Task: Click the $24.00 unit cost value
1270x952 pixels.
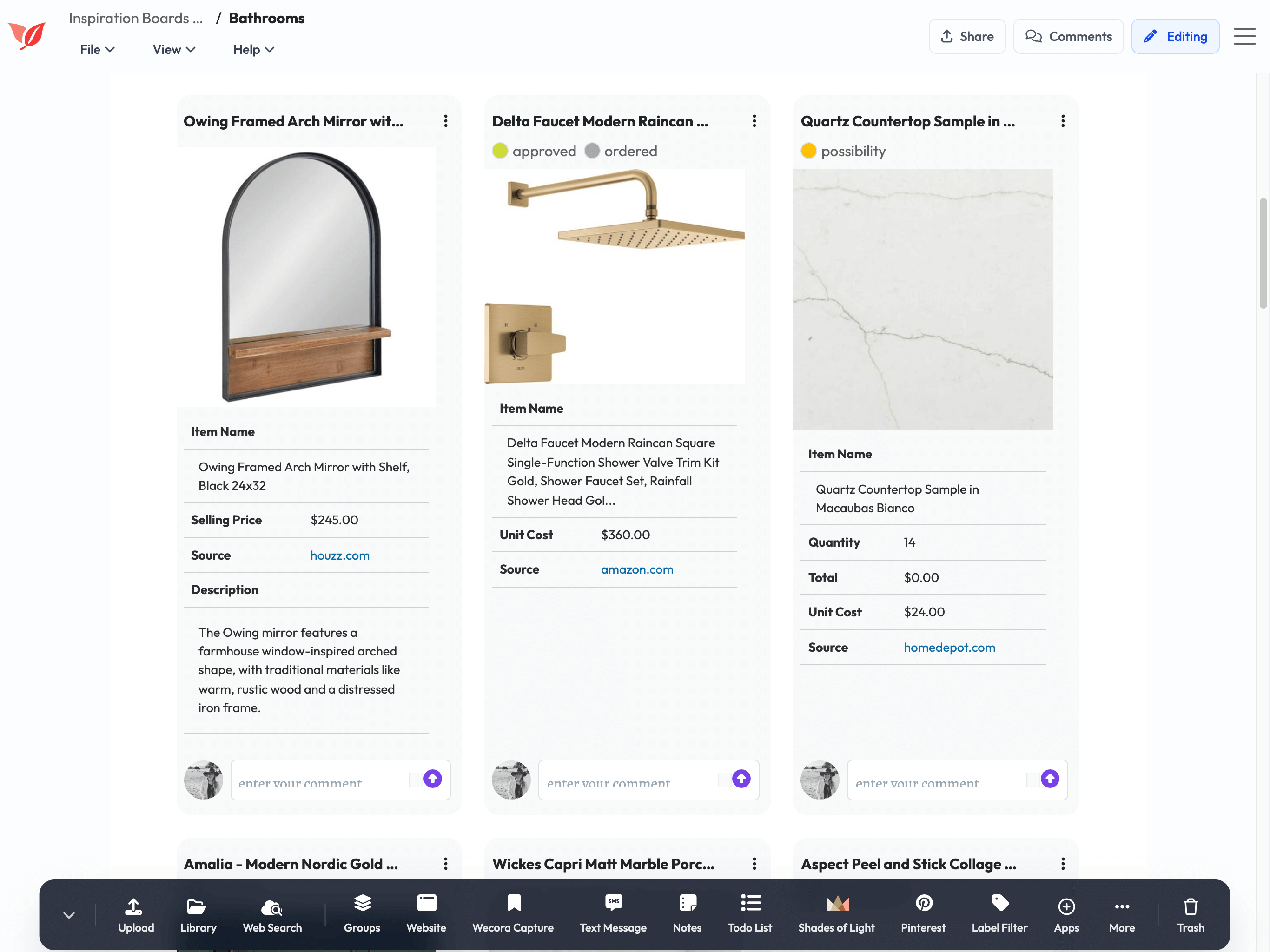Action: [924, 612]
